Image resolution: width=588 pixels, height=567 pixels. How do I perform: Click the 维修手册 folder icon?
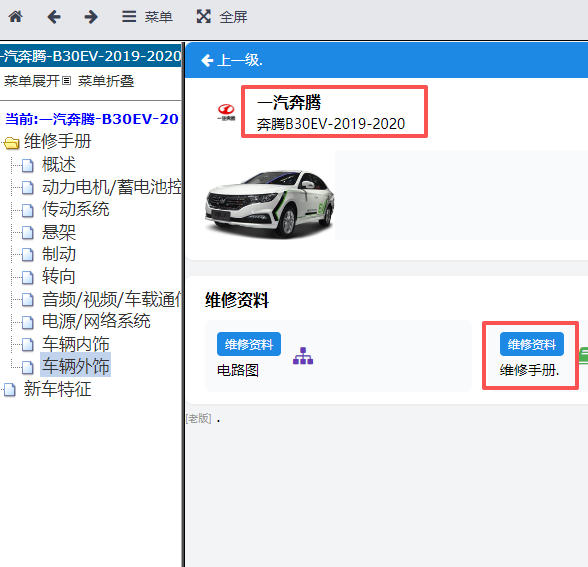click(11, 143)
